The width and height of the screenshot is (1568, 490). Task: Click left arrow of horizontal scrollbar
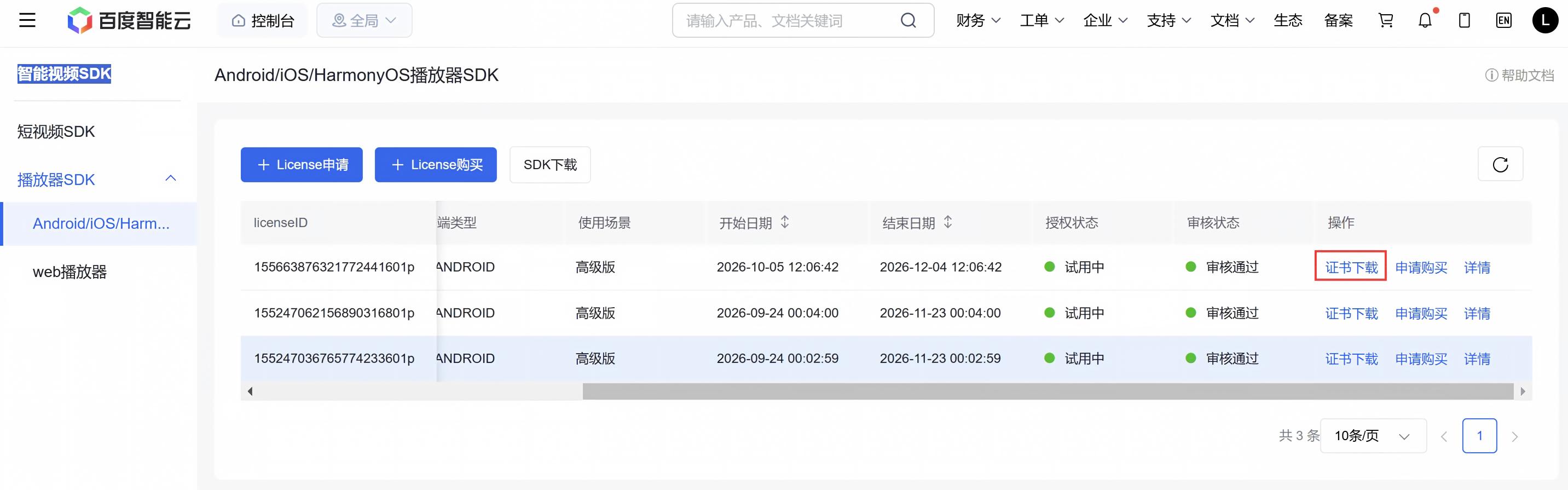[x=250, y=391]
